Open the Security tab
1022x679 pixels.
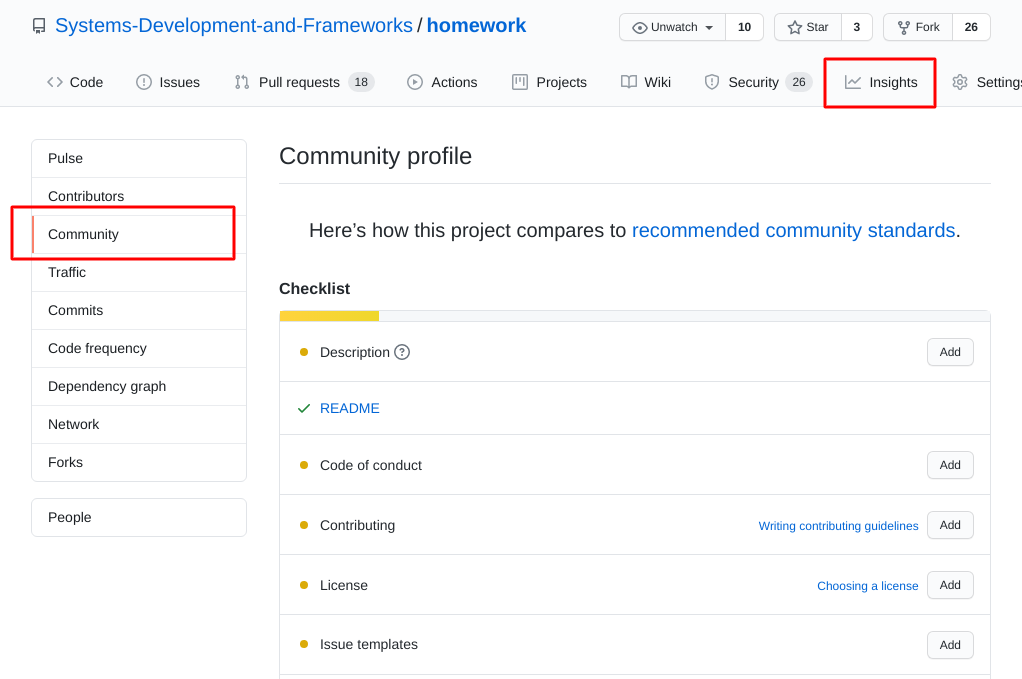[758, 82]
